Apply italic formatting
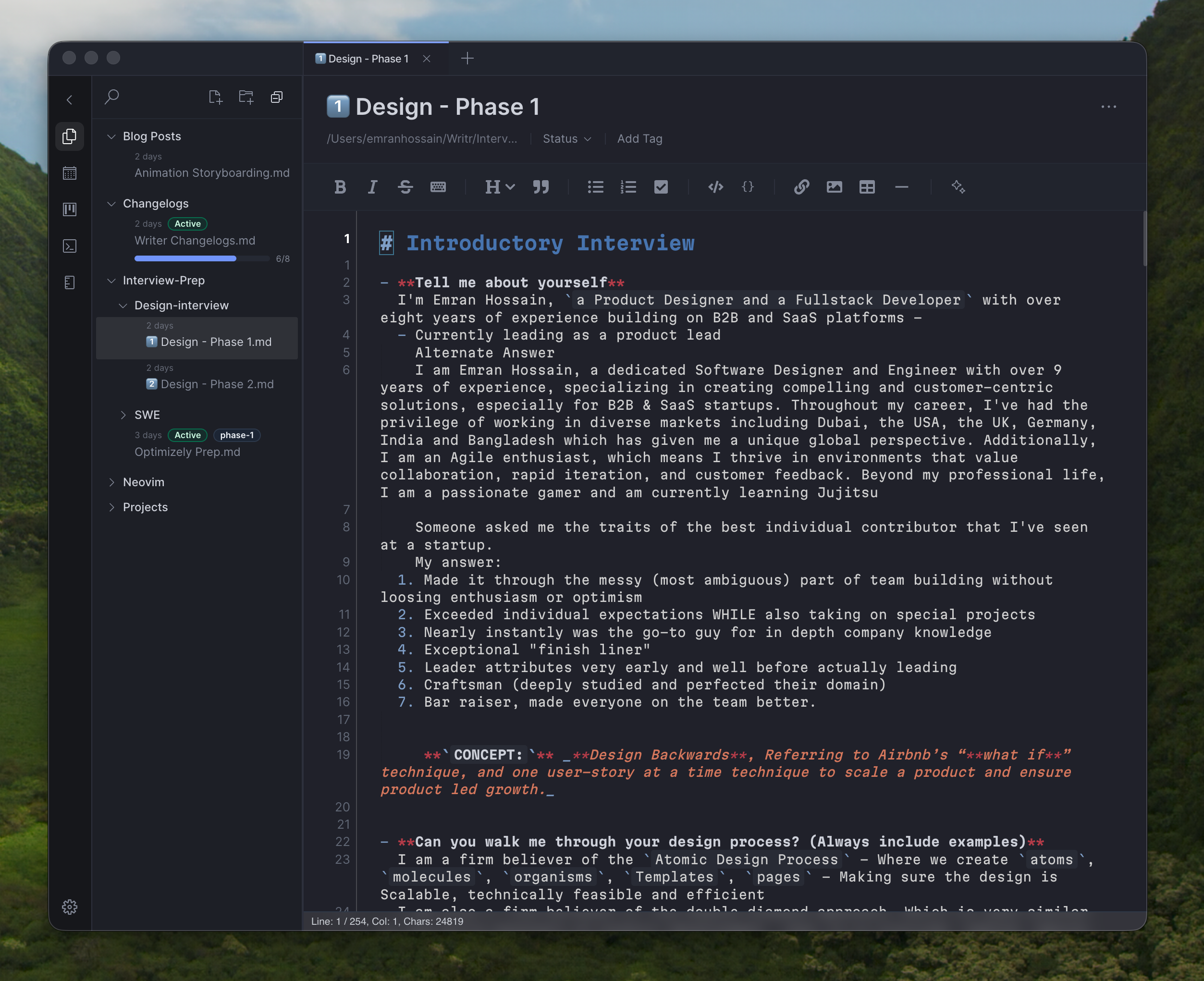This screenshot has width=1204, height=981. (x=372, y=187)
